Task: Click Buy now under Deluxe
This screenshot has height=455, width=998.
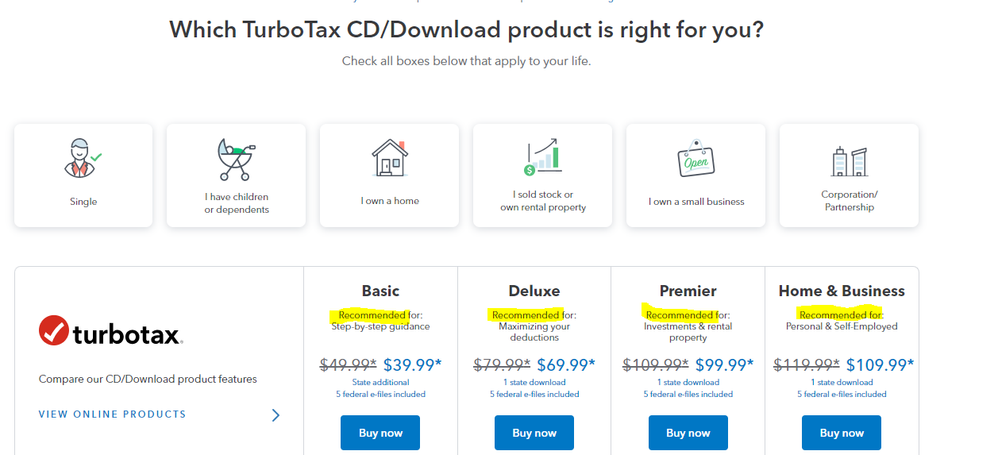Action: click(x=534, y=433)
